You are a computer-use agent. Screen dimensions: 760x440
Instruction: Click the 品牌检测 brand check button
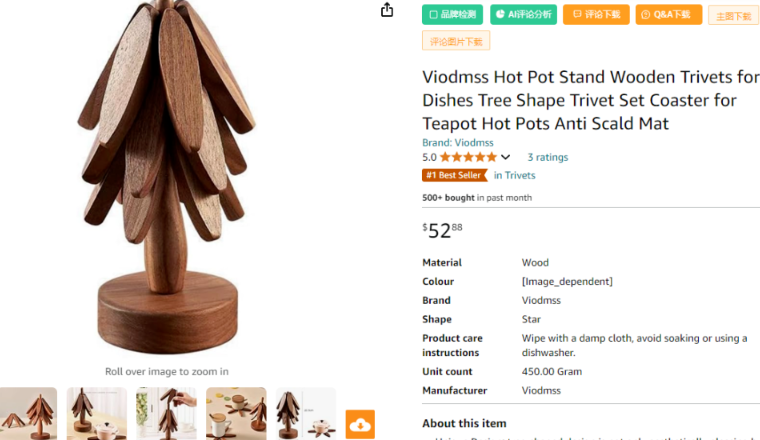coord(452,15)
